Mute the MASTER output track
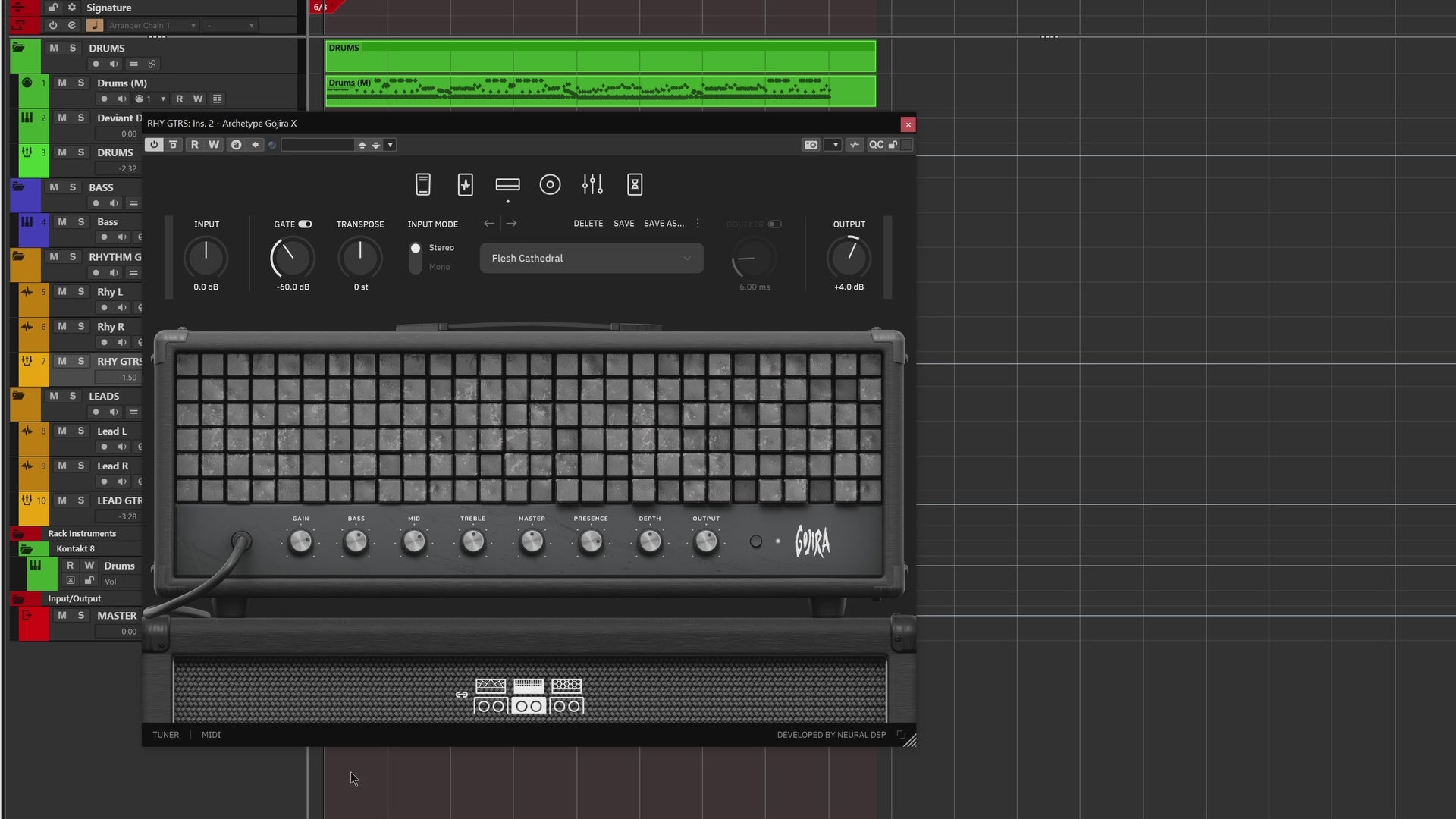This screenshot has height=819, width=1456. coord(62,616)
